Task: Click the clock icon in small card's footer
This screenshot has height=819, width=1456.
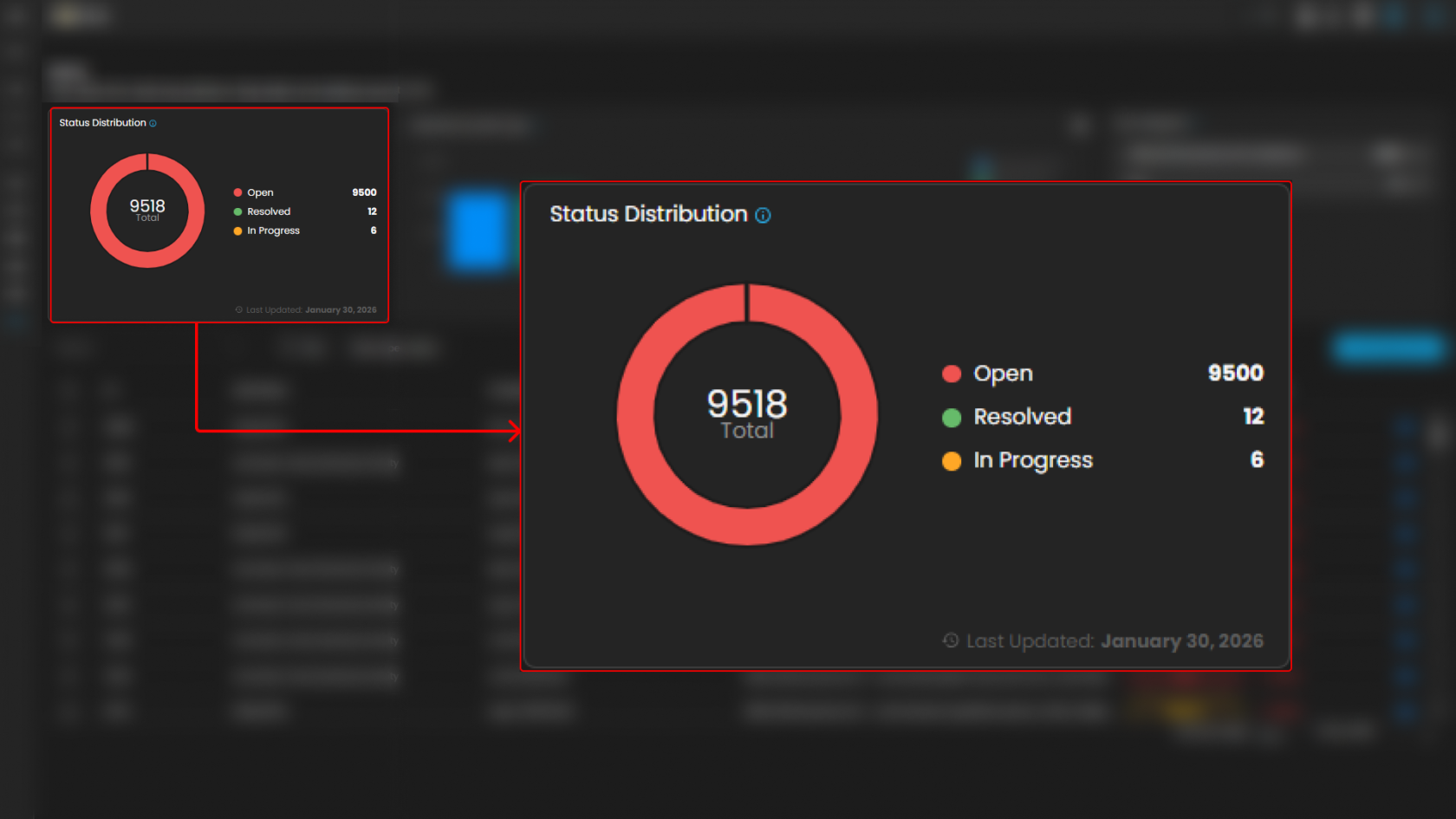Action: [239, 309]
